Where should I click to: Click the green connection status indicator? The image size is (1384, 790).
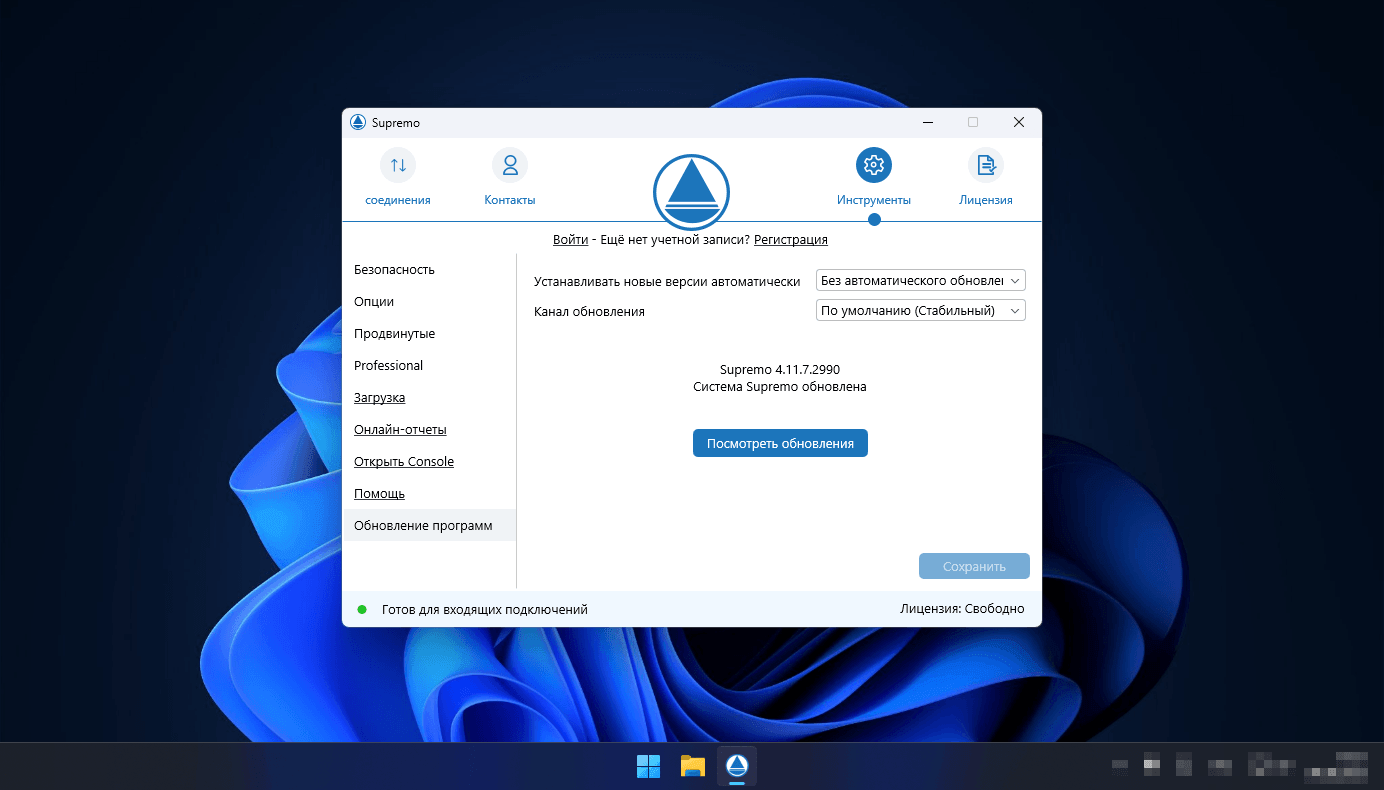tap(362, 609)
